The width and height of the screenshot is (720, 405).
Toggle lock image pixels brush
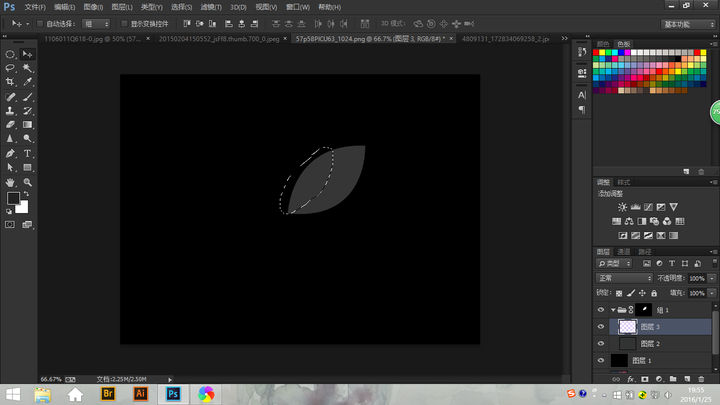pos(631,293)
